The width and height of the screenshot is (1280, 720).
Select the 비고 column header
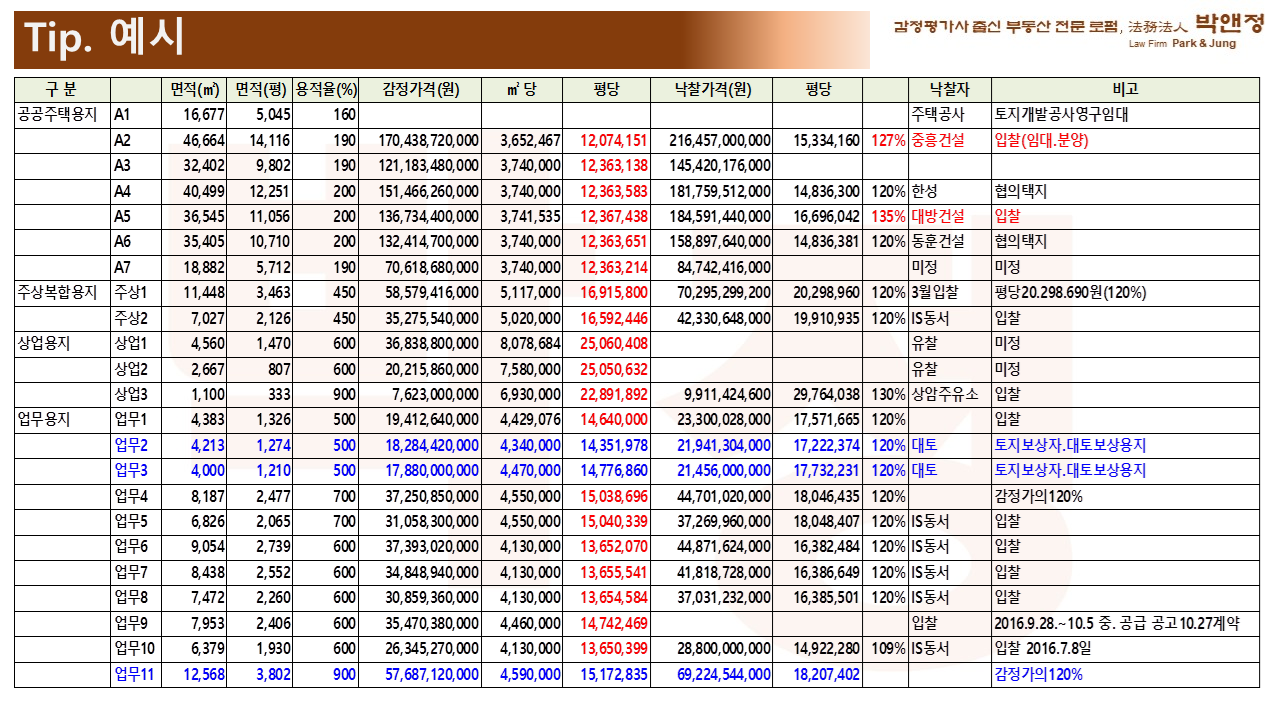pos(1124,89)
